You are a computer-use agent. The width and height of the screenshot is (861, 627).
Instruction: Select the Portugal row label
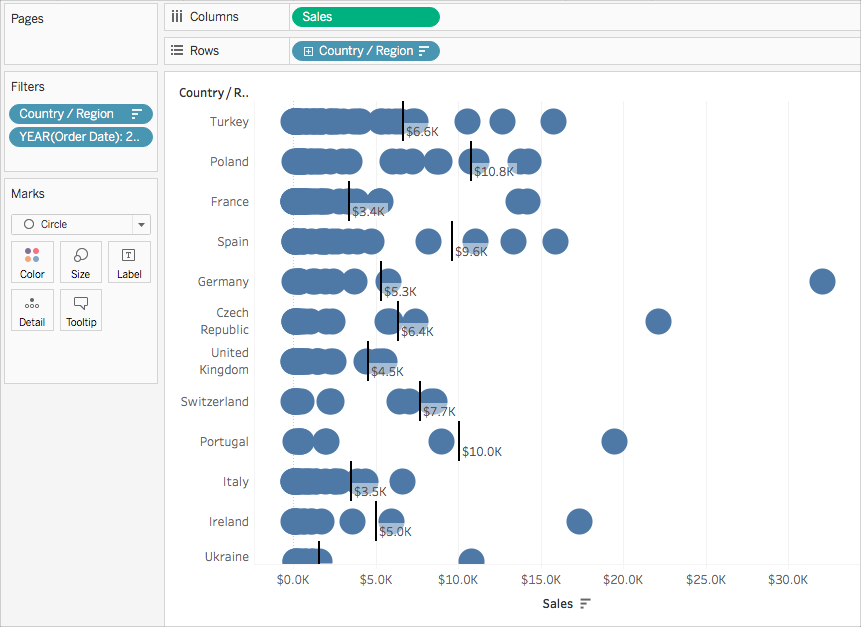(224, 442)
